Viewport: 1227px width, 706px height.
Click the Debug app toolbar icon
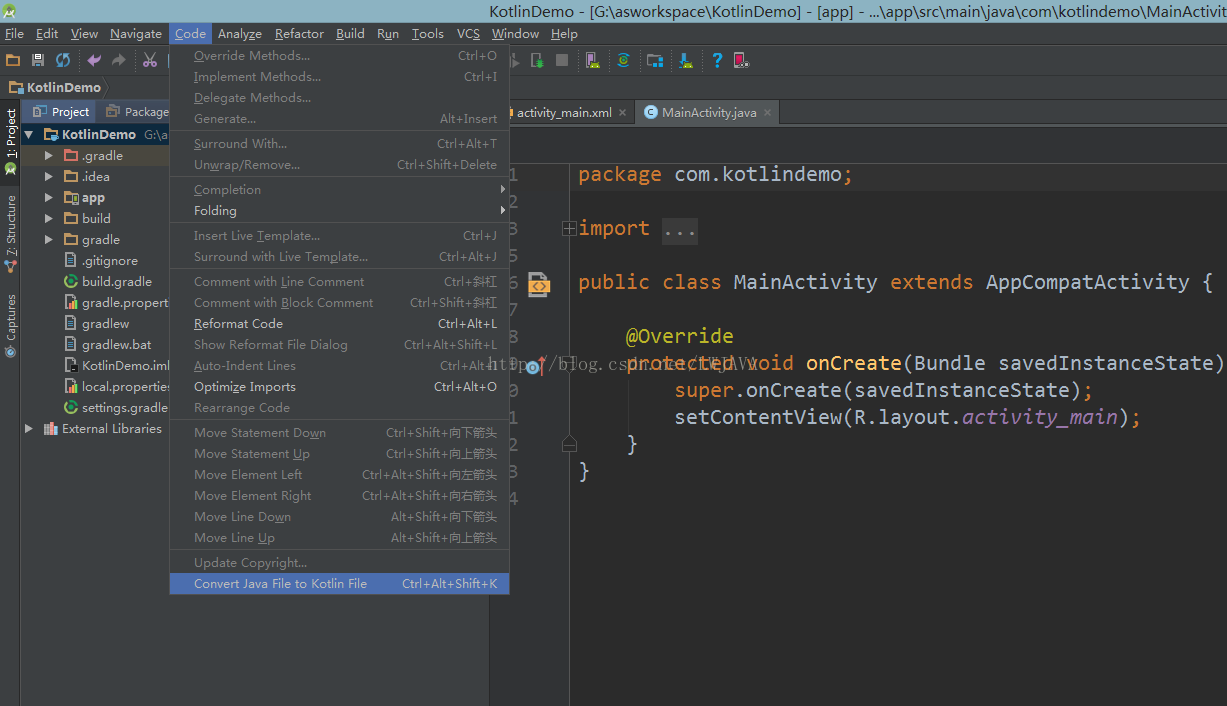[537, 61]
